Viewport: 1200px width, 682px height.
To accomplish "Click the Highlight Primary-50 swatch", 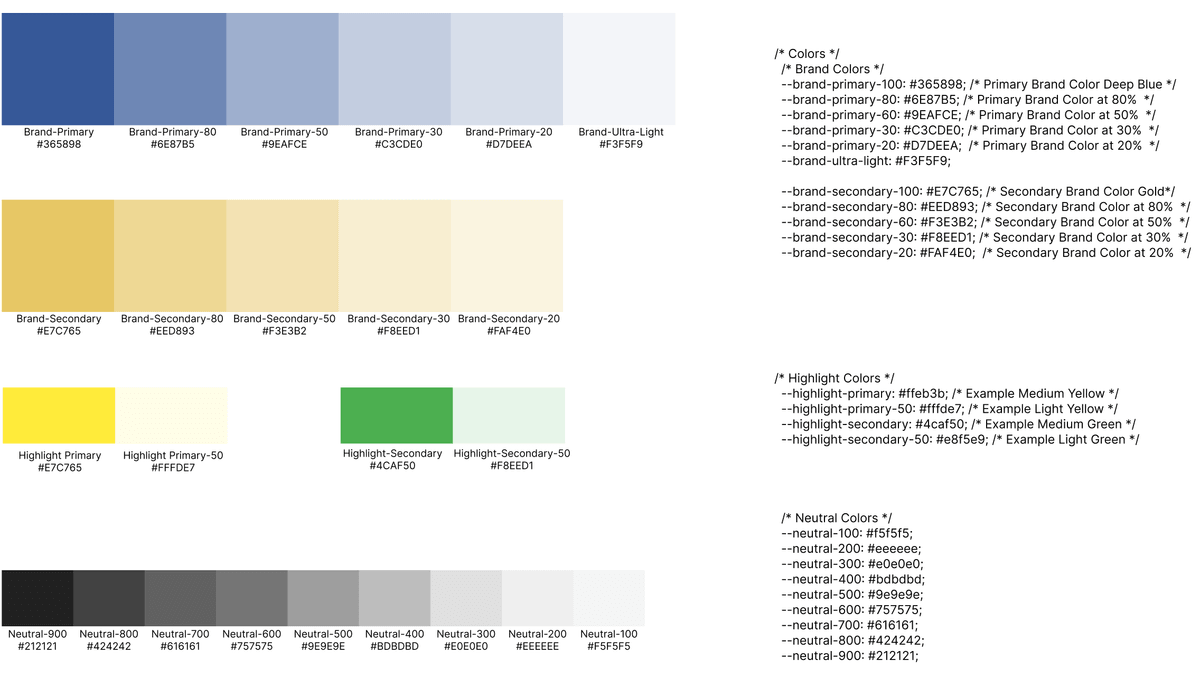I will 171,416.
